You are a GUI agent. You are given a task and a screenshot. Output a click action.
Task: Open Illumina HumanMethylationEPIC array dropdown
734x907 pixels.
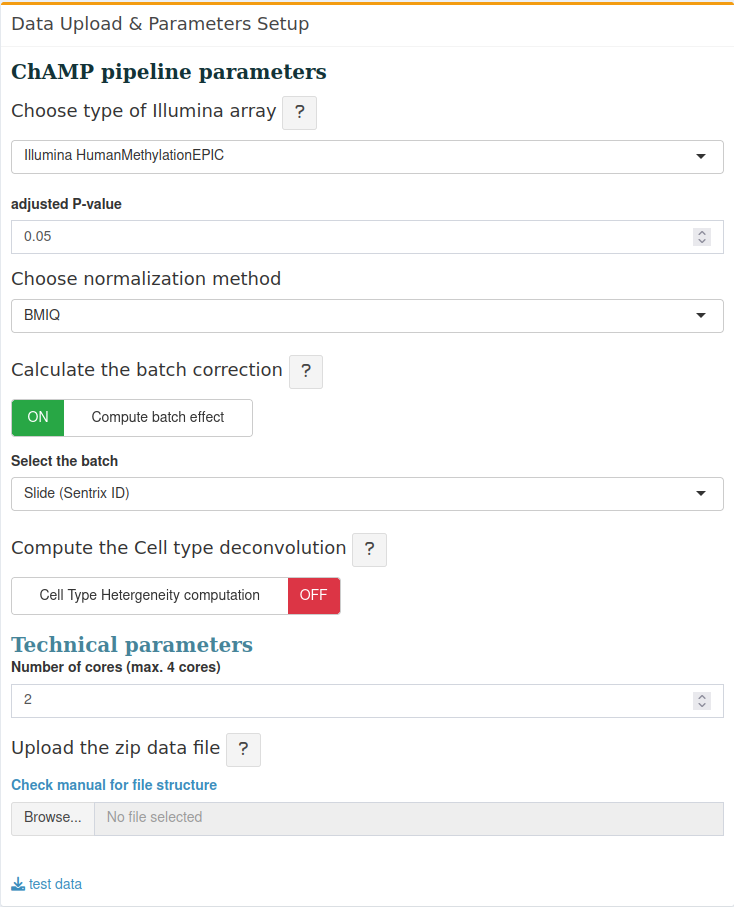pyautogui.click(x=367, y=157)
